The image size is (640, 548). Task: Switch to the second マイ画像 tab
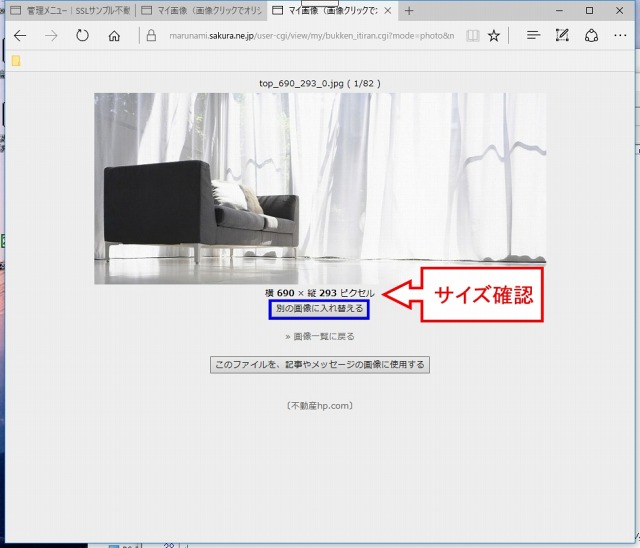[202, 11]
